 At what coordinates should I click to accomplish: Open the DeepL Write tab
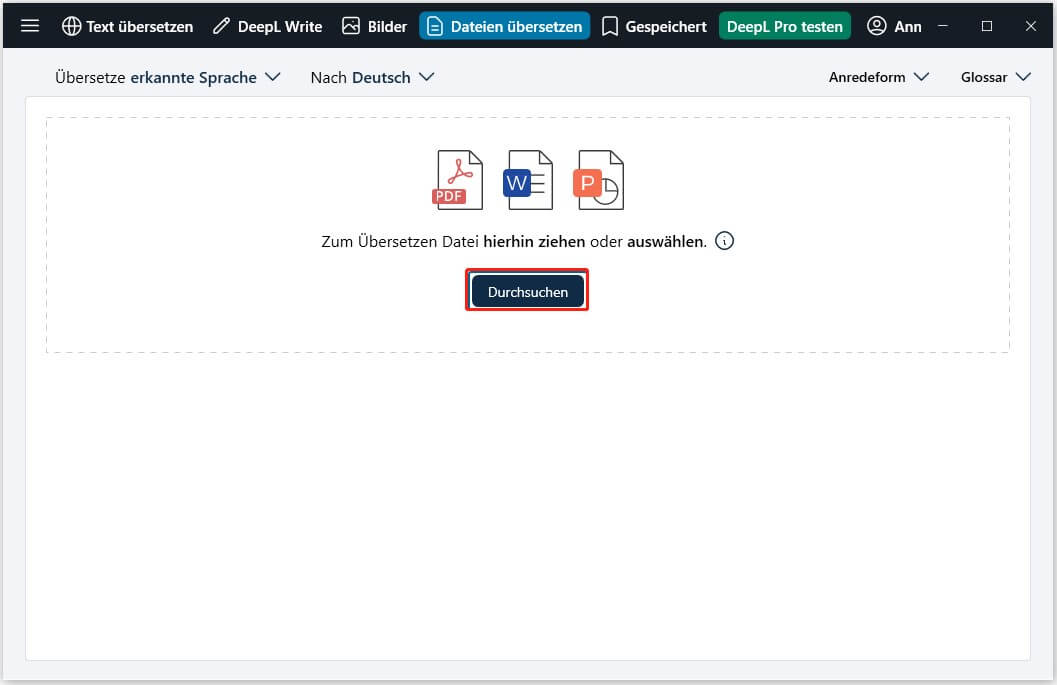click(268, 26)
